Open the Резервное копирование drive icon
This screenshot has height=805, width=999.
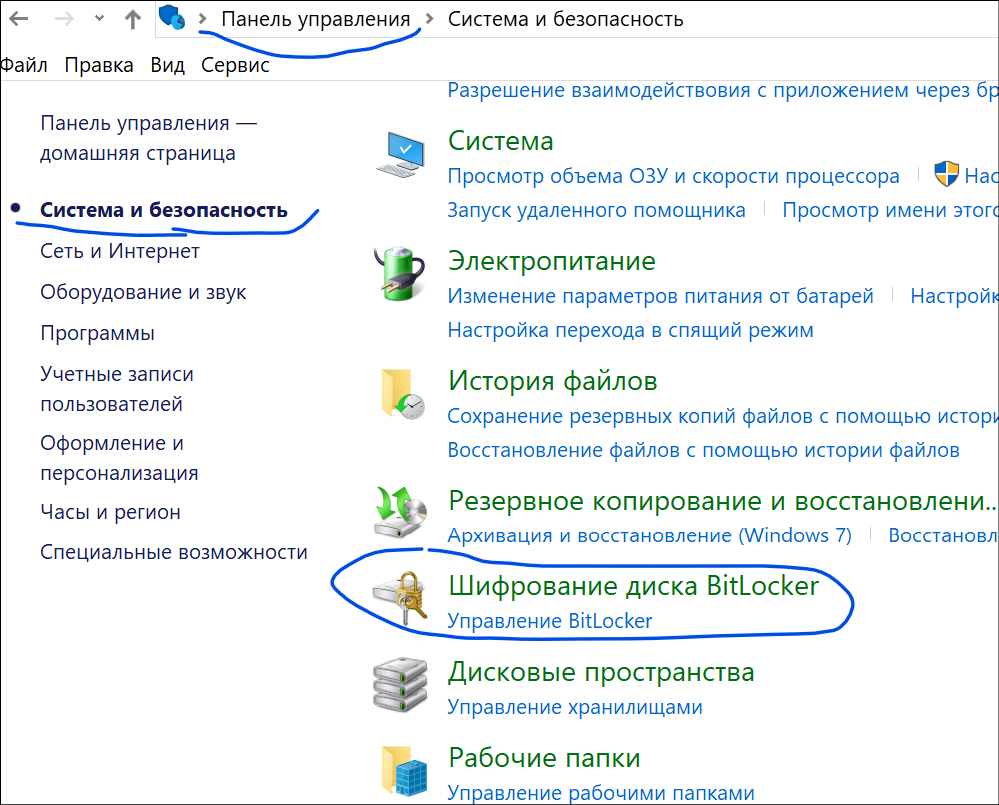pyautogui.click(x=401, y=512)
